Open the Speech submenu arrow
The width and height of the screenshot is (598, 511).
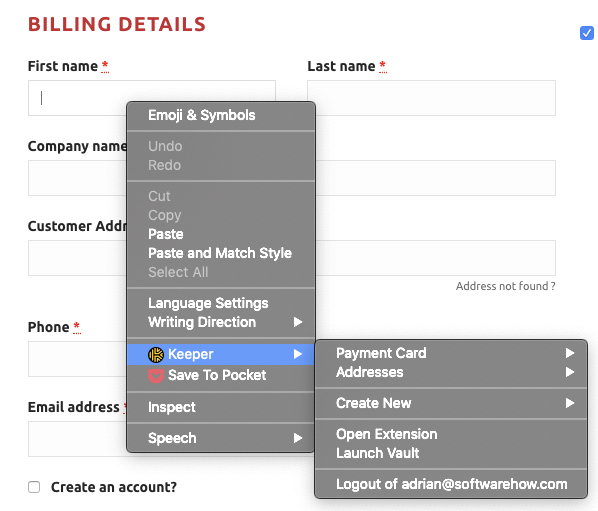pos(298,438)
